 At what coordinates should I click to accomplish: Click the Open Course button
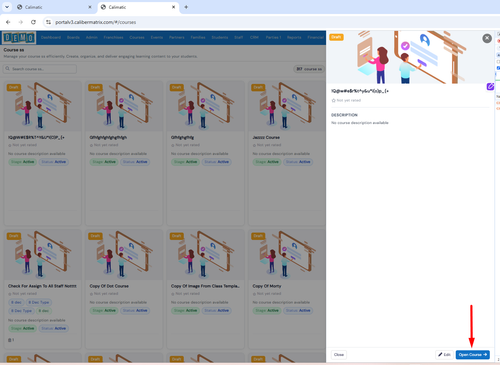473,355
